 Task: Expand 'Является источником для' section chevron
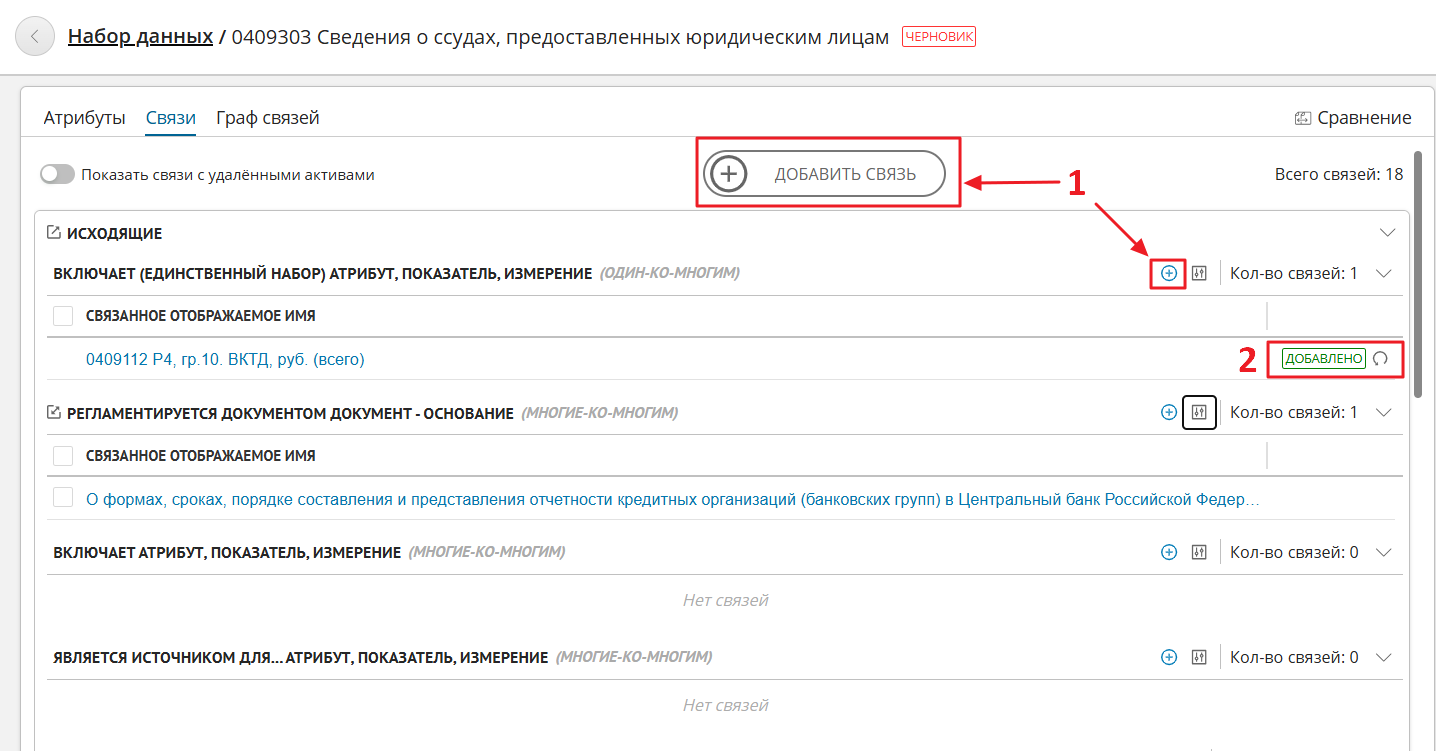coord(1384,657)
